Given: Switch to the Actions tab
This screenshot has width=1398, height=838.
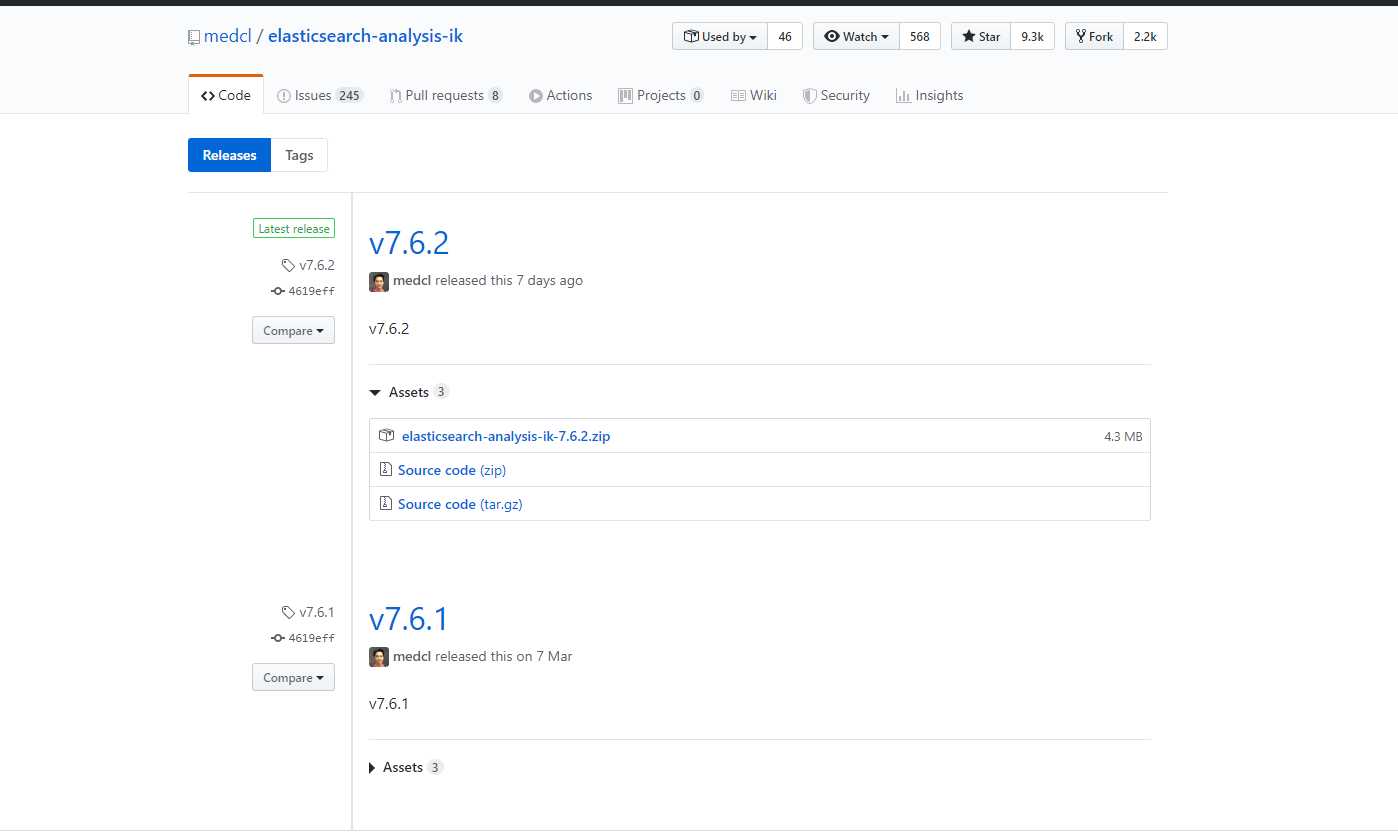Looking at the screenshot, I should pos(561,95).
